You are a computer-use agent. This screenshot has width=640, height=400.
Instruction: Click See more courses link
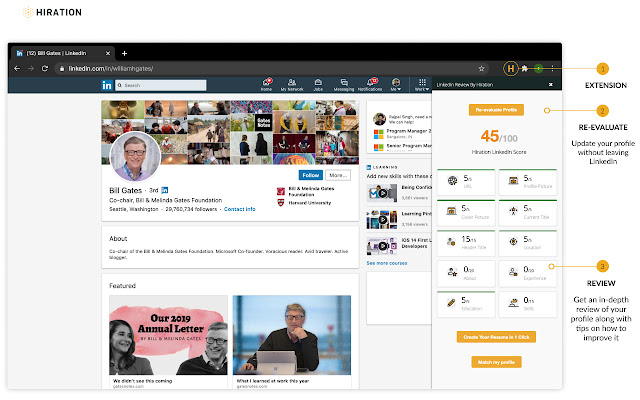click(387, 263)
